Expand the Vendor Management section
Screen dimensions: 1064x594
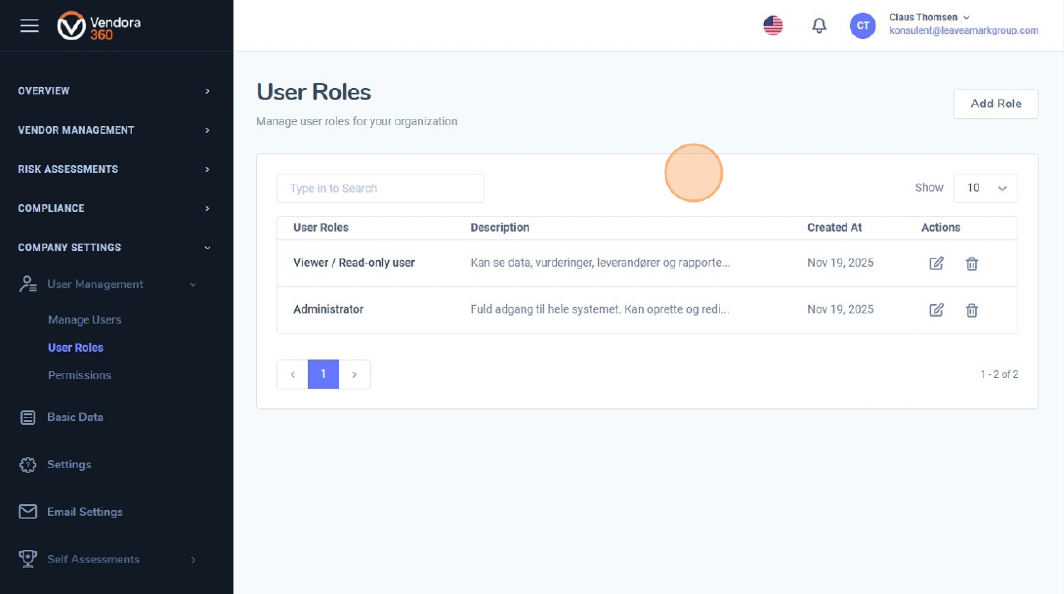(115, 130)
